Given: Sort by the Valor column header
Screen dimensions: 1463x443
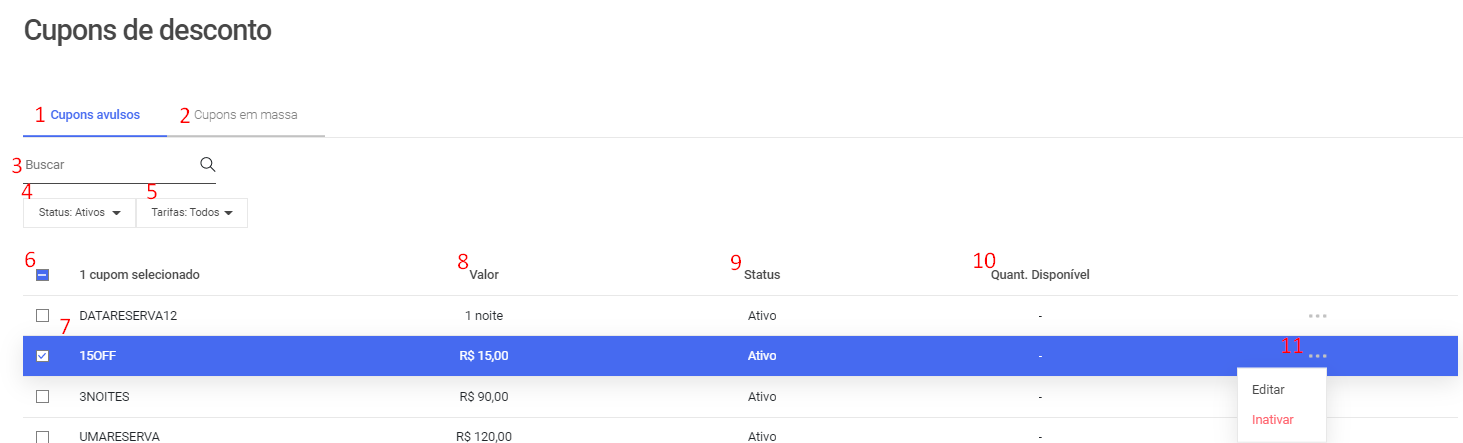Looking at the screenshot, I should pyautogui.click(x=484, y=274).
